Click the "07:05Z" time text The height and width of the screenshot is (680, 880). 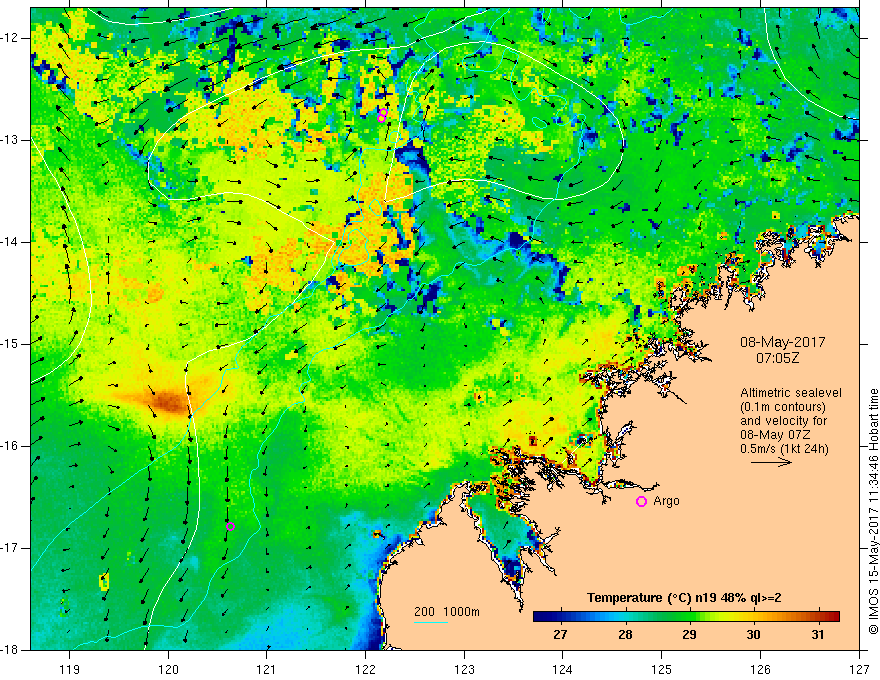pos(777,357)
